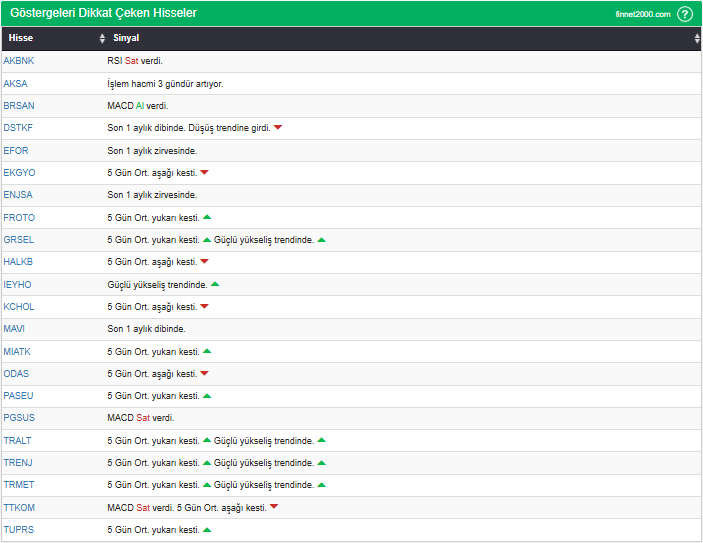This screenshot has width=703, height=543.
Task: Click the help question mark icon
Action: point(685,14)
